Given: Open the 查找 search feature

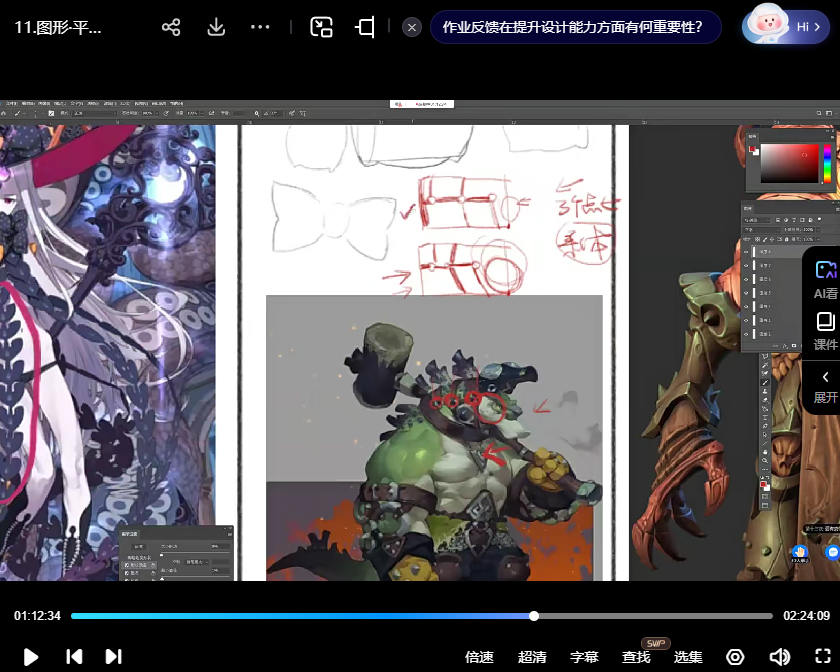Looking at the screenshot, I should coord(636,657).
